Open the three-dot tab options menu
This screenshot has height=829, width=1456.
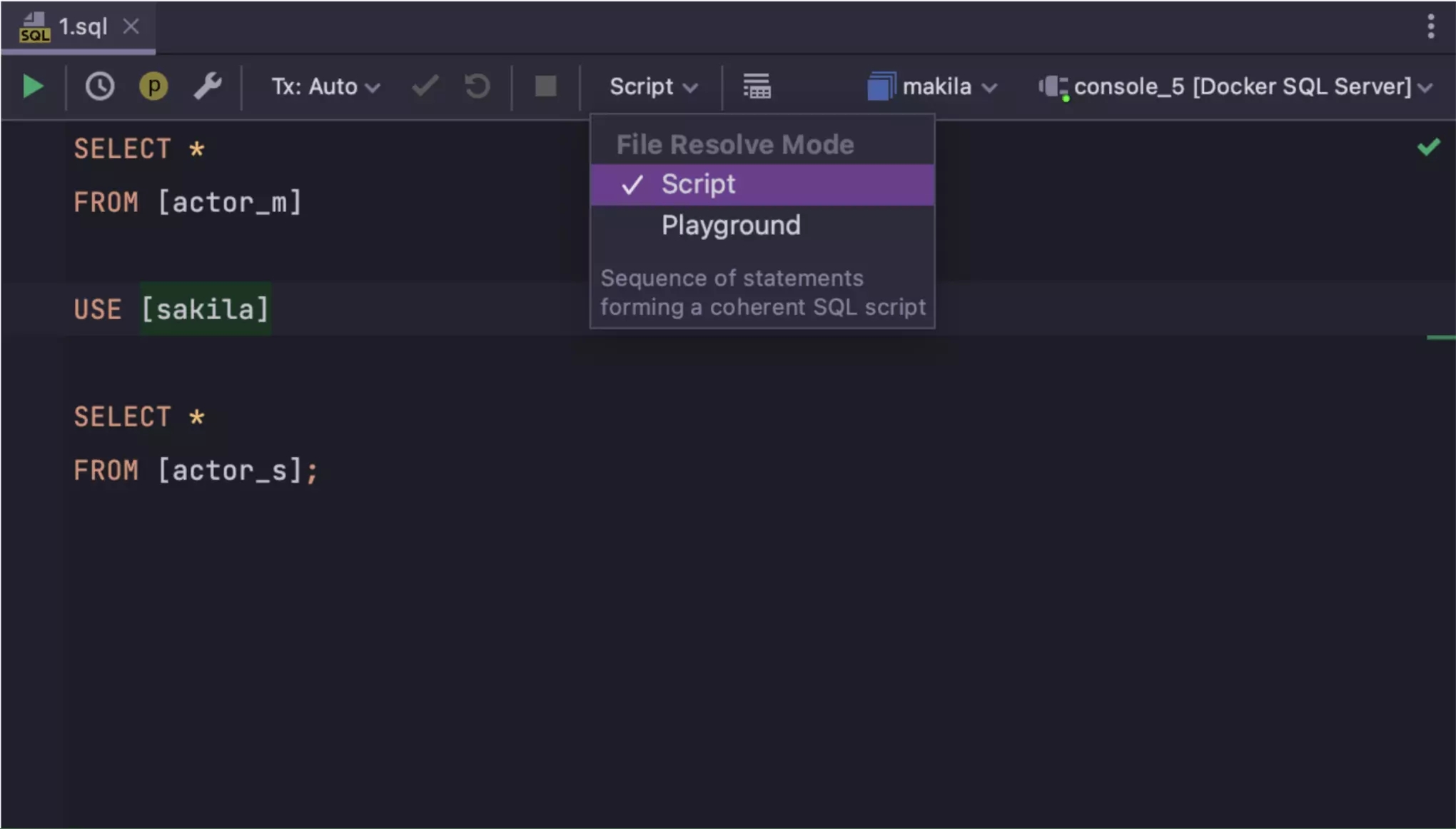(x=1430, y=26)
